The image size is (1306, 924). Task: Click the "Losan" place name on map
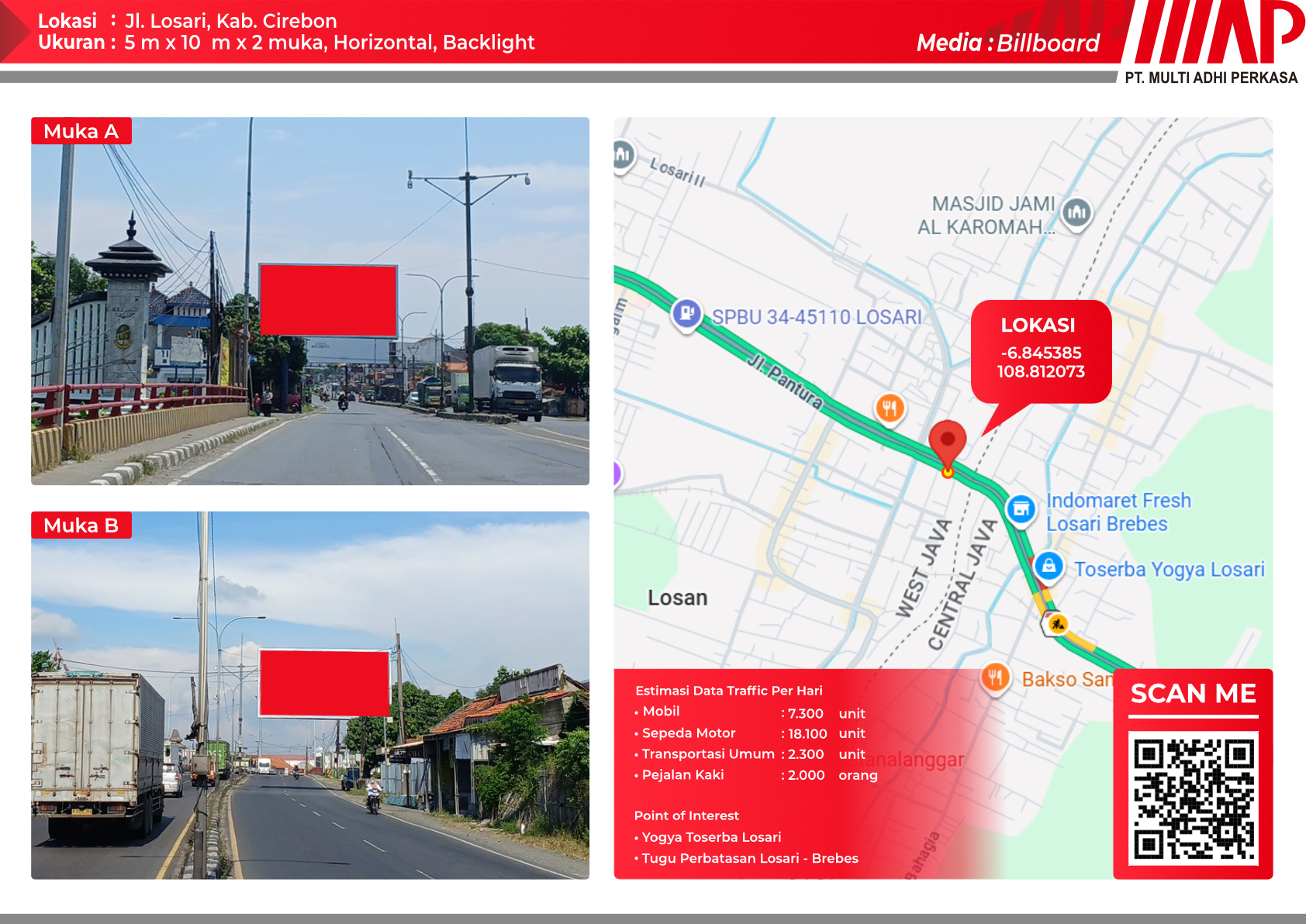(678, 598)
